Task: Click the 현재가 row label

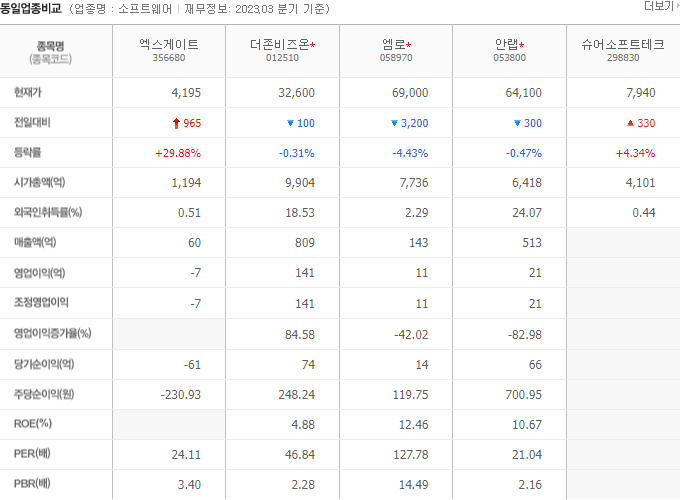Action: [x=28, y=92]
